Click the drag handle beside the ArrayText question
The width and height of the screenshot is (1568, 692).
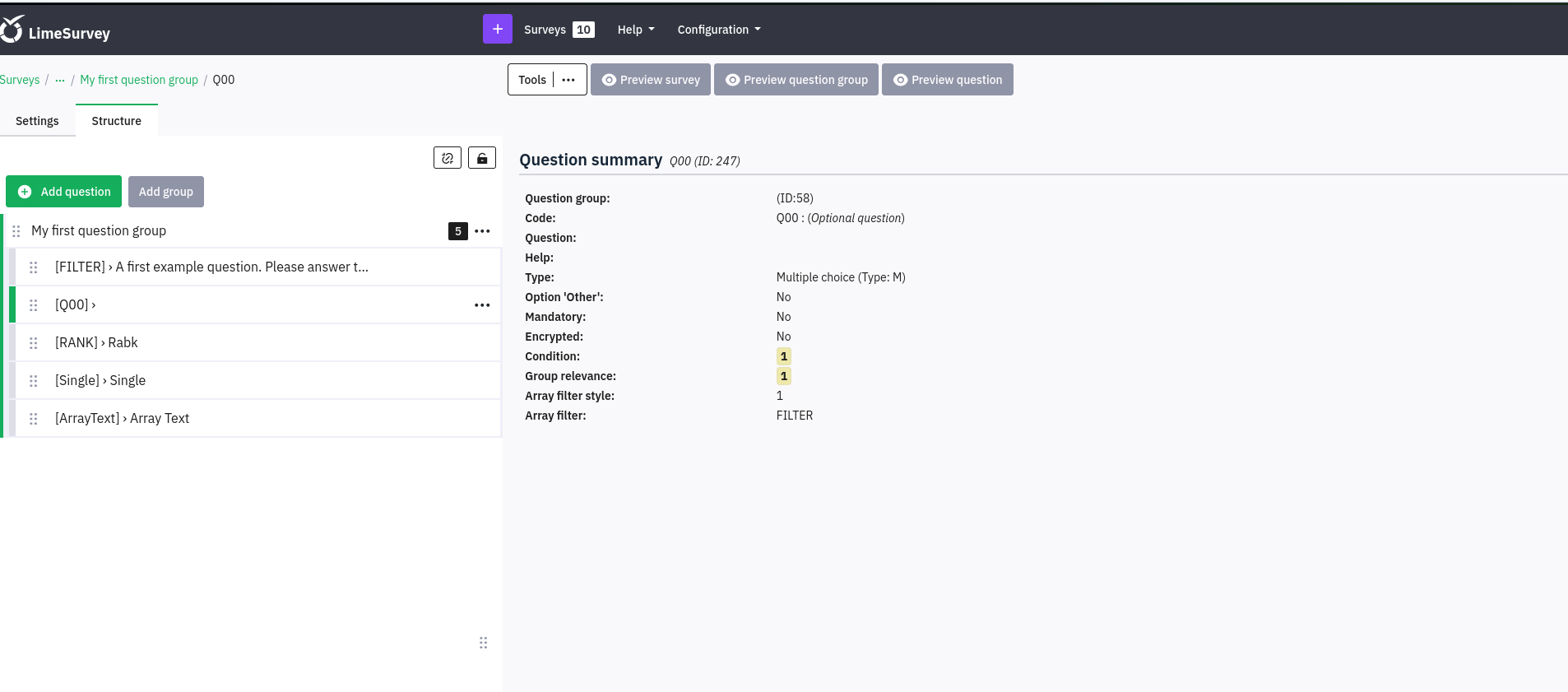click(34, 419)
